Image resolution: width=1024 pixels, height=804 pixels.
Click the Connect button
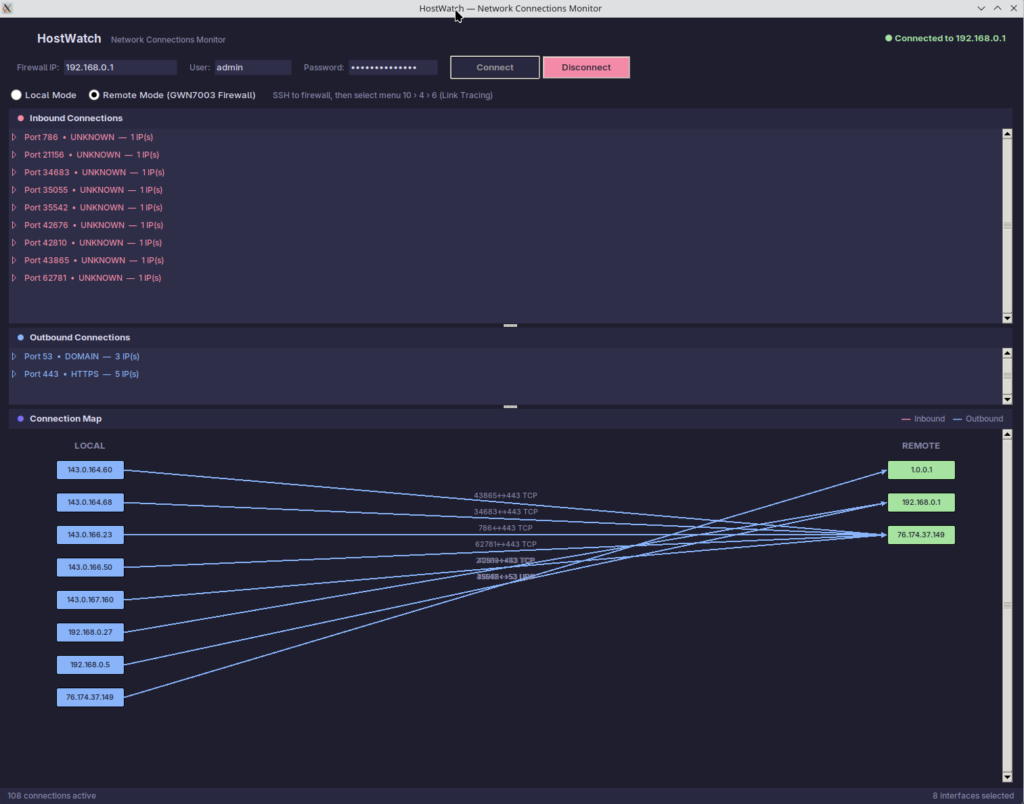(494, 67)
